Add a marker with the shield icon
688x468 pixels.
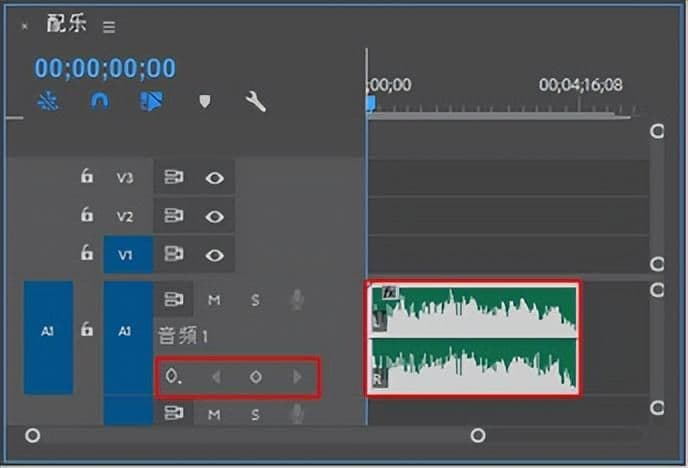coord(205,102)
